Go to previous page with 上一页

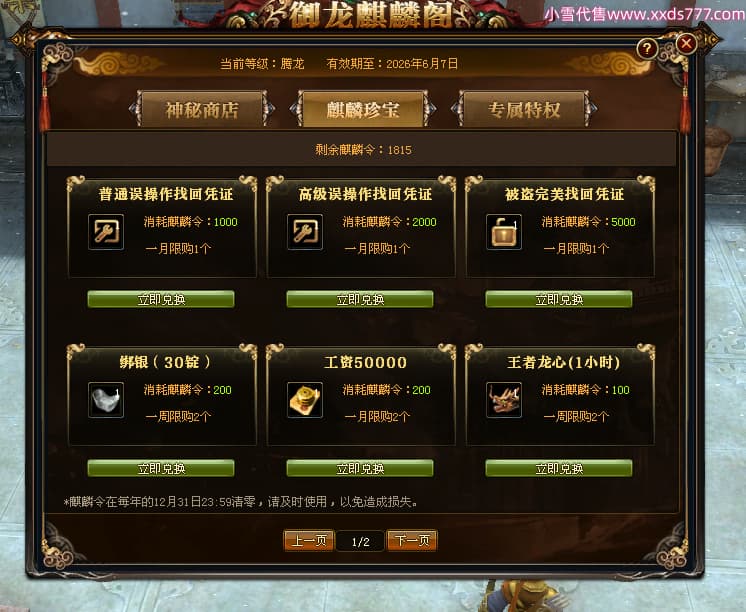(309, 541)
